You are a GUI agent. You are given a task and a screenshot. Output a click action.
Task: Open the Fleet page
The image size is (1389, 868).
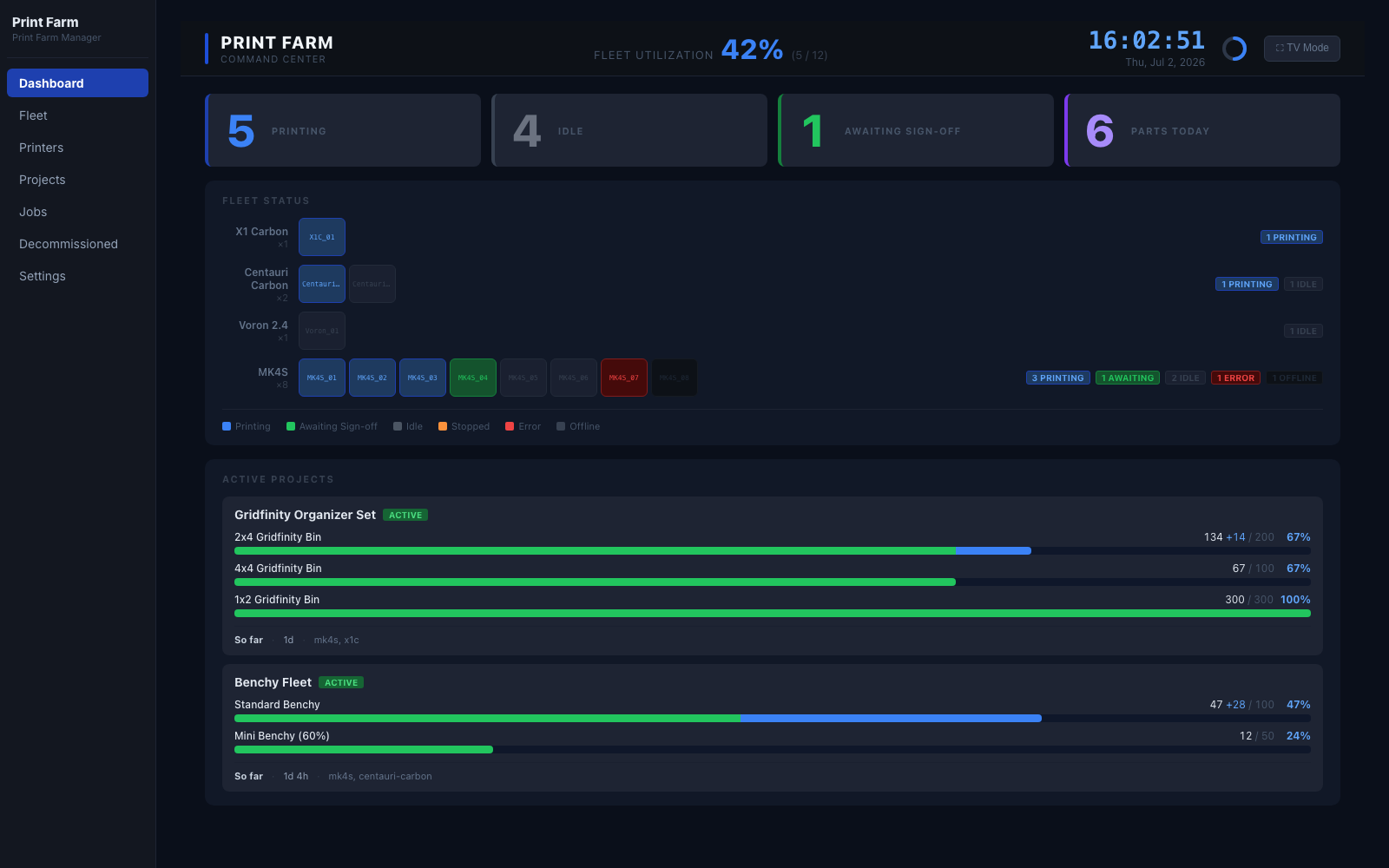(x=77, y=115)
